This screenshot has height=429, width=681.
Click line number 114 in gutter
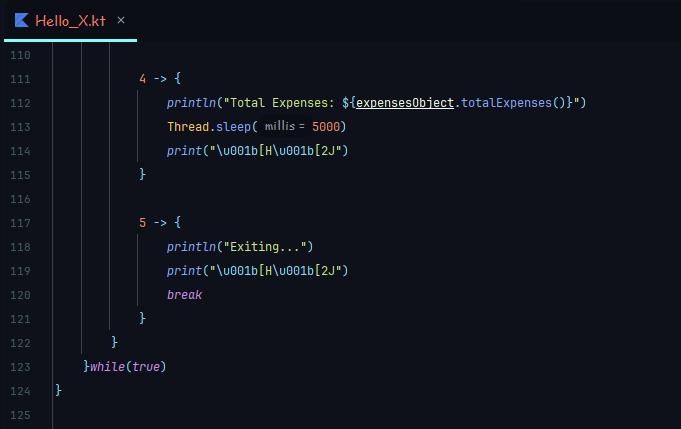click(20, 151)
